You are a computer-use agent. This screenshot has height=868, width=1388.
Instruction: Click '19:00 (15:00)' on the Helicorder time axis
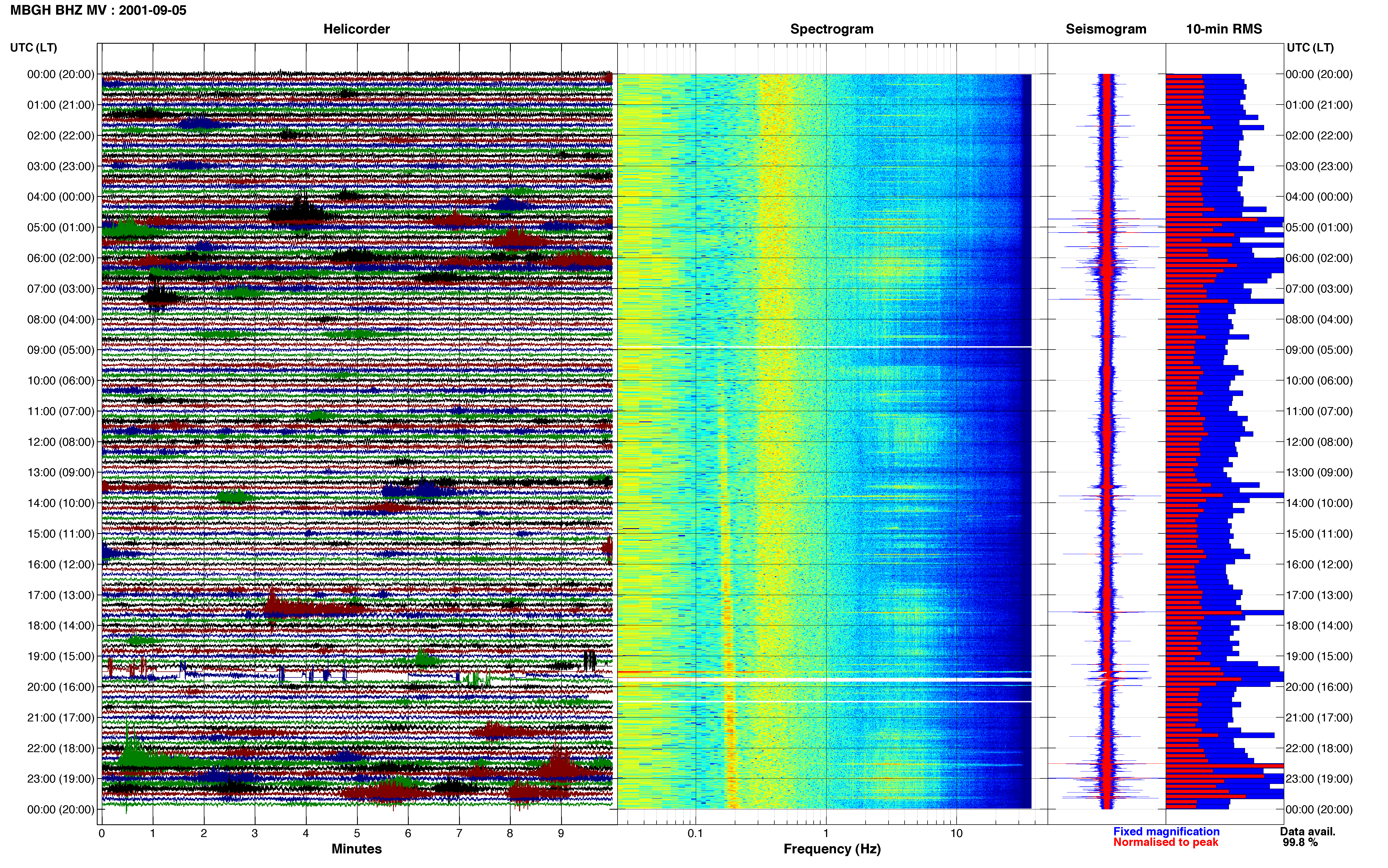(x=61, y=656)
